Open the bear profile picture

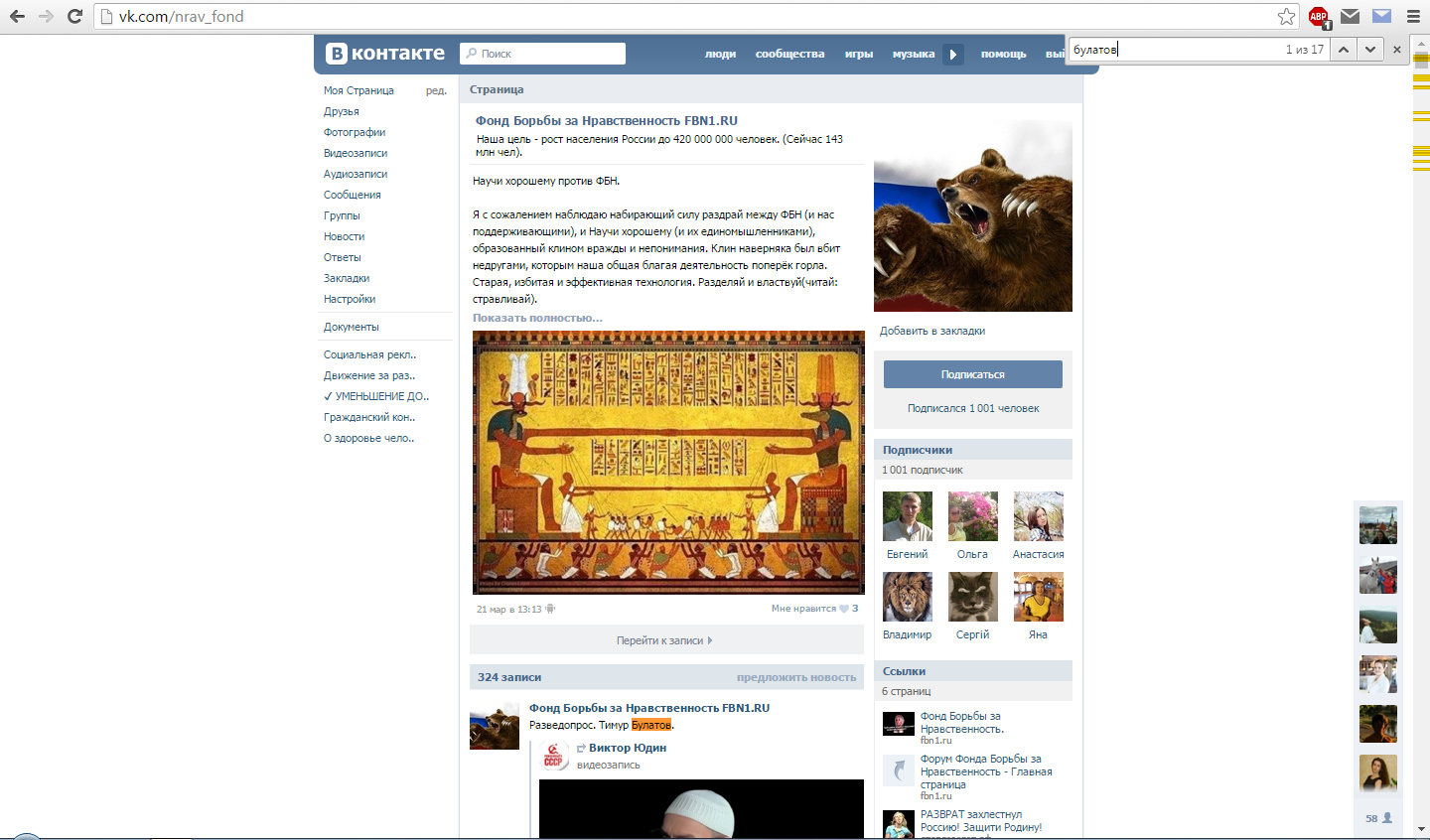(x=973, y=216)
